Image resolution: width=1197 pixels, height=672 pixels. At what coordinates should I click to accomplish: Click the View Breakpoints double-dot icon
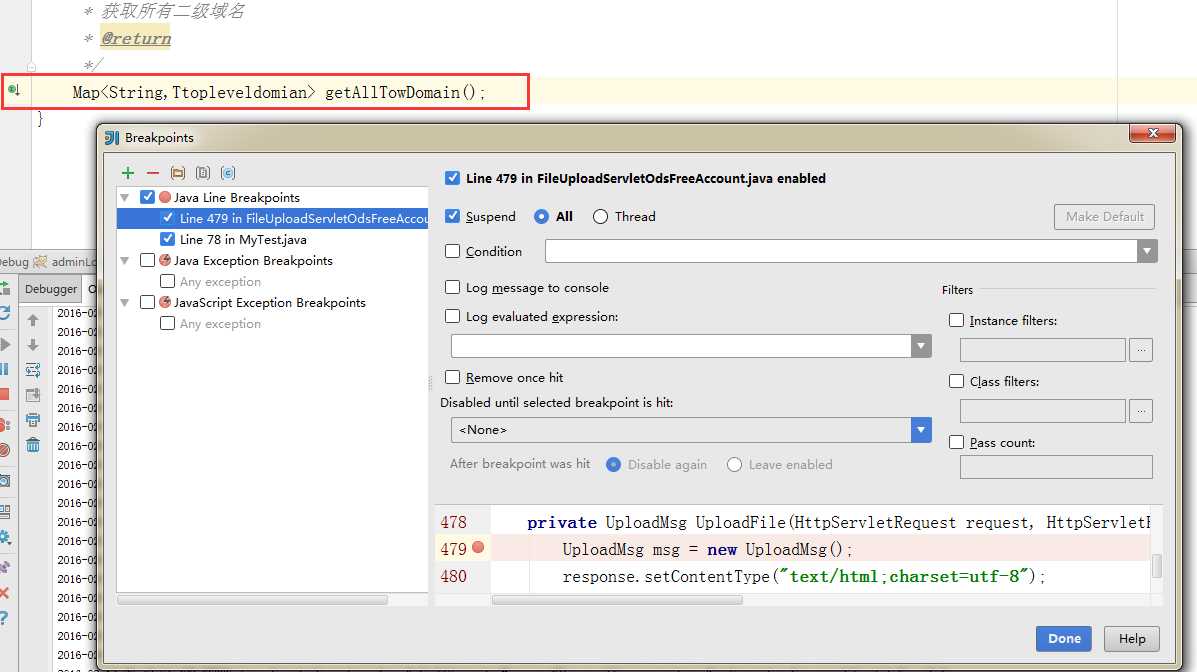coord(5,425)
